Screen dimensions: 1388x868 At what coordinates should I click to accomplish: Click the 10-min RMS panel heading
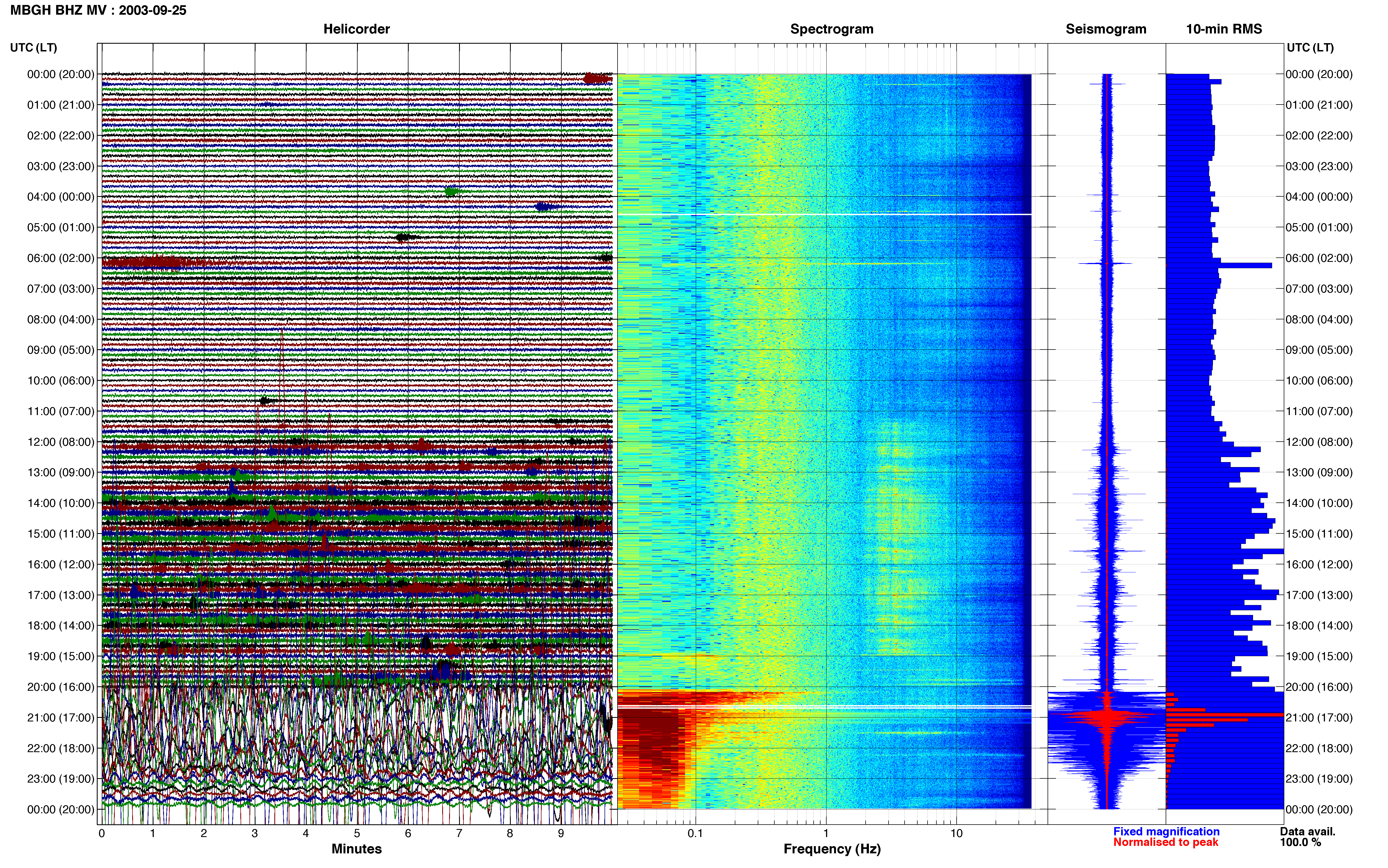pos(1224,29)
